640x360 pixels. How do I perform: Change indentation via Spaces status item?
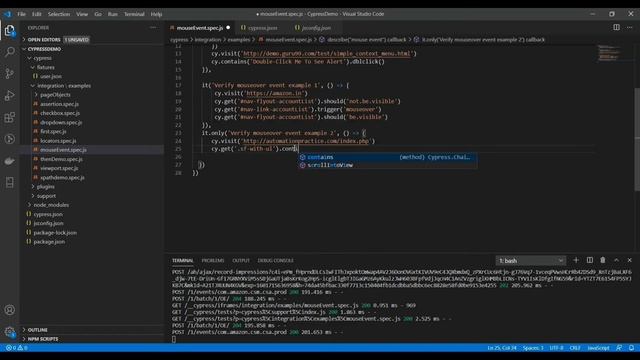coord(533,348)
